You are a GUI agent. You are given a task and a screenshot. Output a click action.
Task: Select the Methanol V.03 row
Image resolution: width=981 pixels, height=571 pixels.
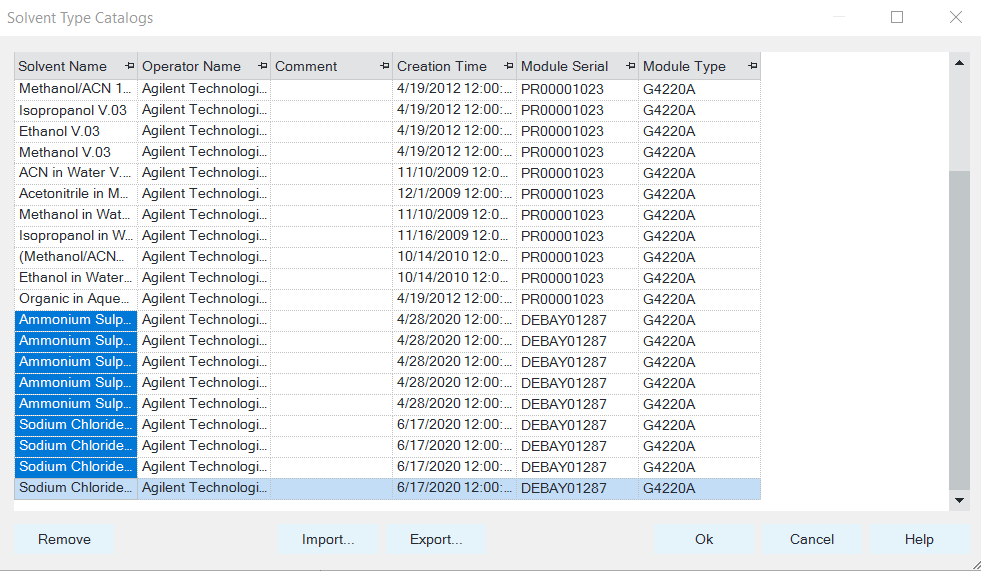pos(65,152)
